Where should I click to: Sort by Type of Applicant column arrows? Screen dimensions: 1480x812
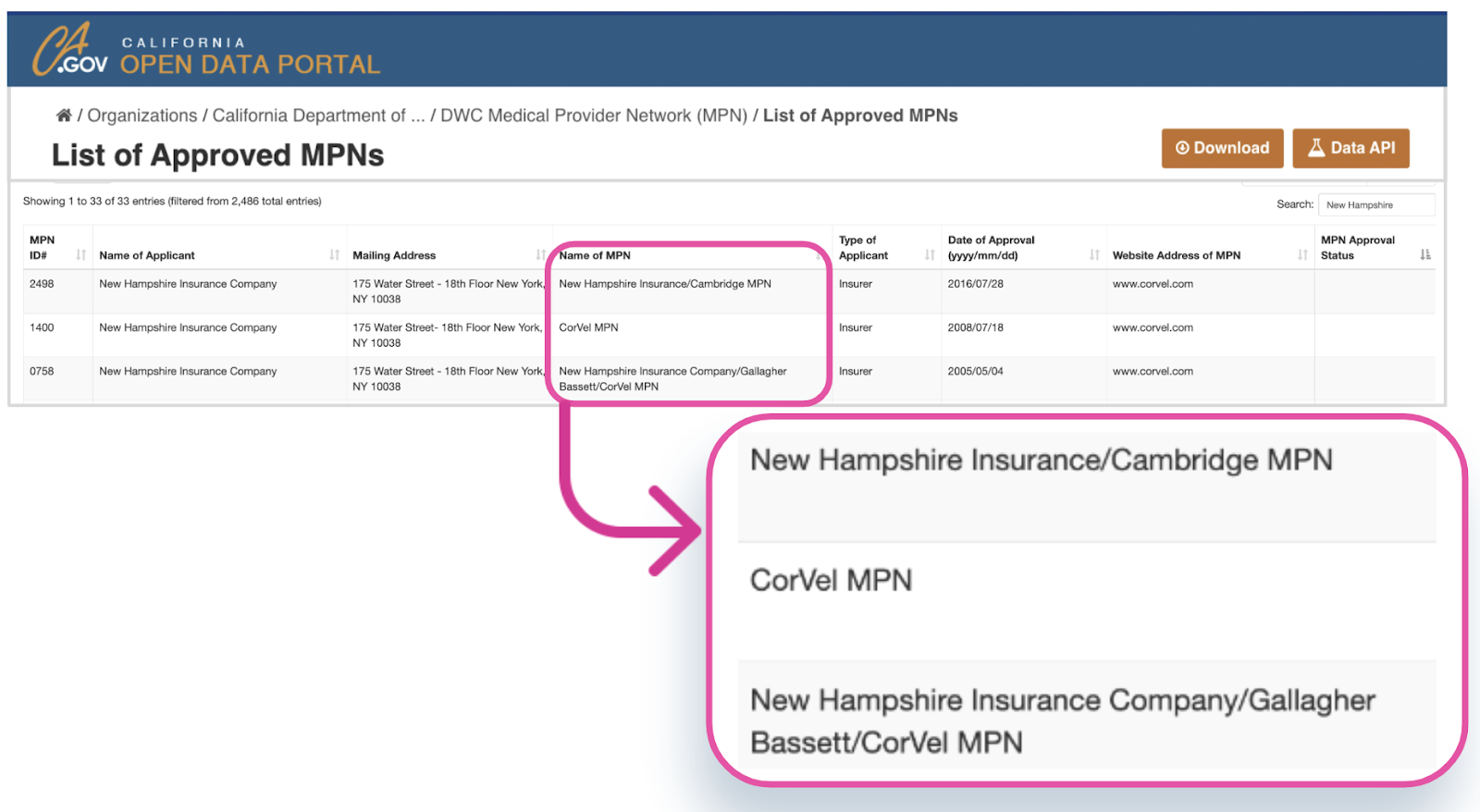click(x=930, y=255)
